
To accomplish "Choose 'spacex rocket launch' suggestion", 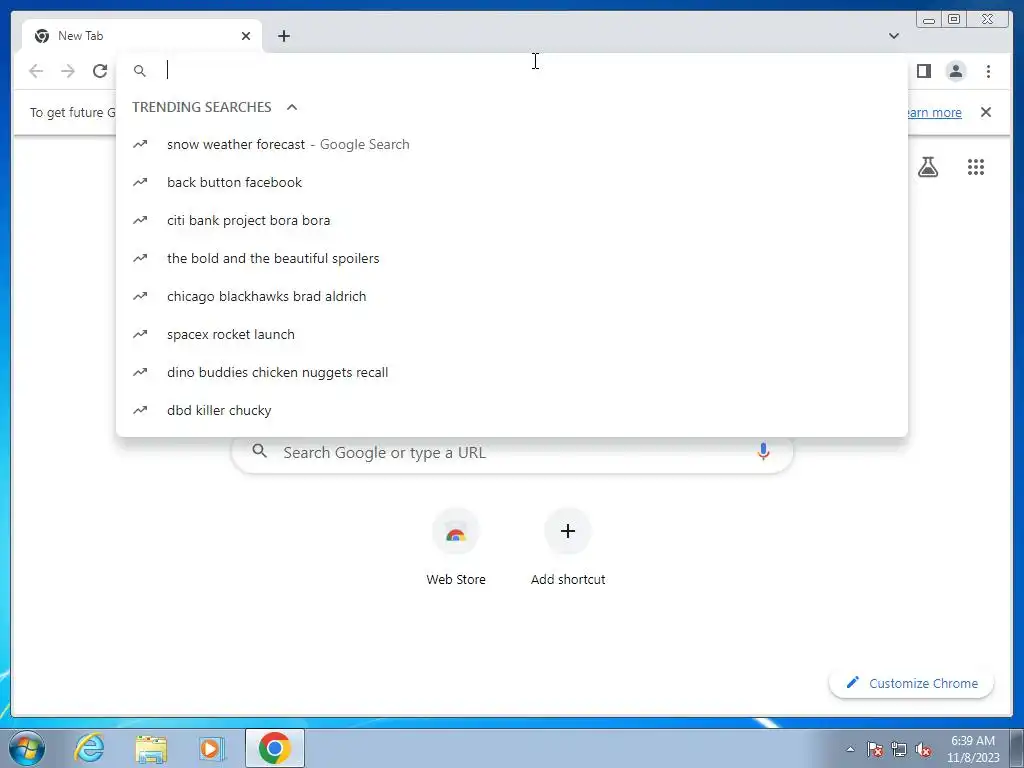I will [x=511, y=334].
